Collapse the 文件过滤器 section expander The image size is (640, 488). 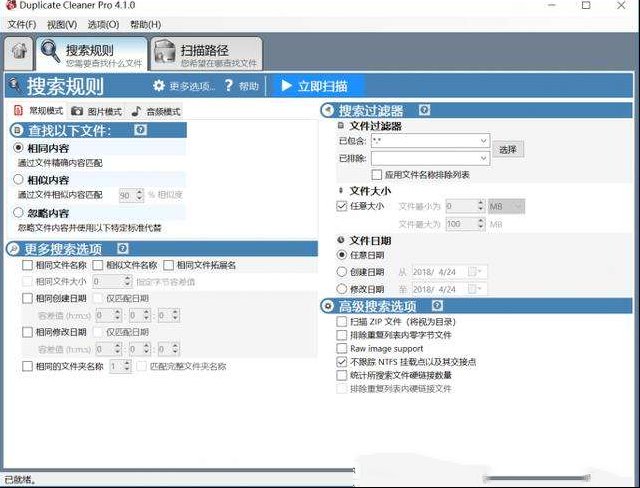pyautogui.click(x=341, y=126)
